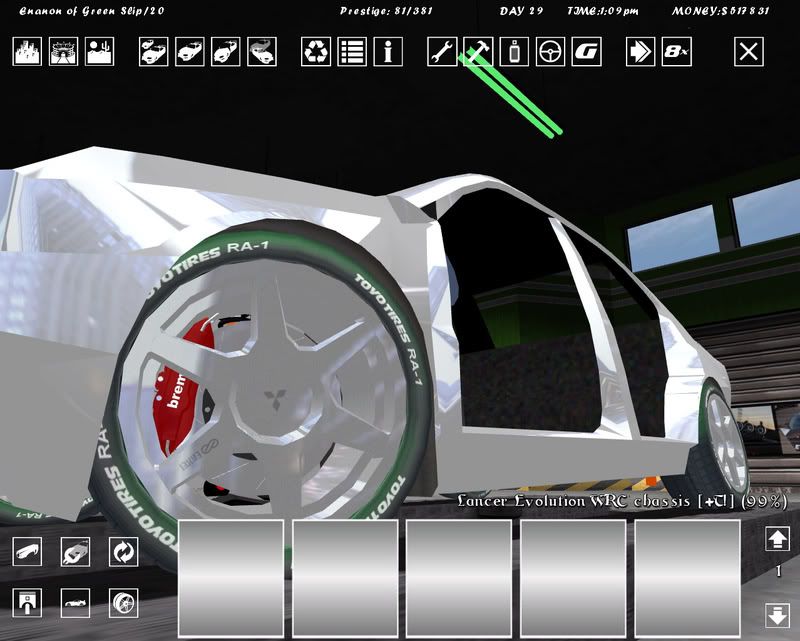Open the wheel rim parts category
The width and height of the screenshot is (800, 641).
pyautogui.click(x=123, y=603)
